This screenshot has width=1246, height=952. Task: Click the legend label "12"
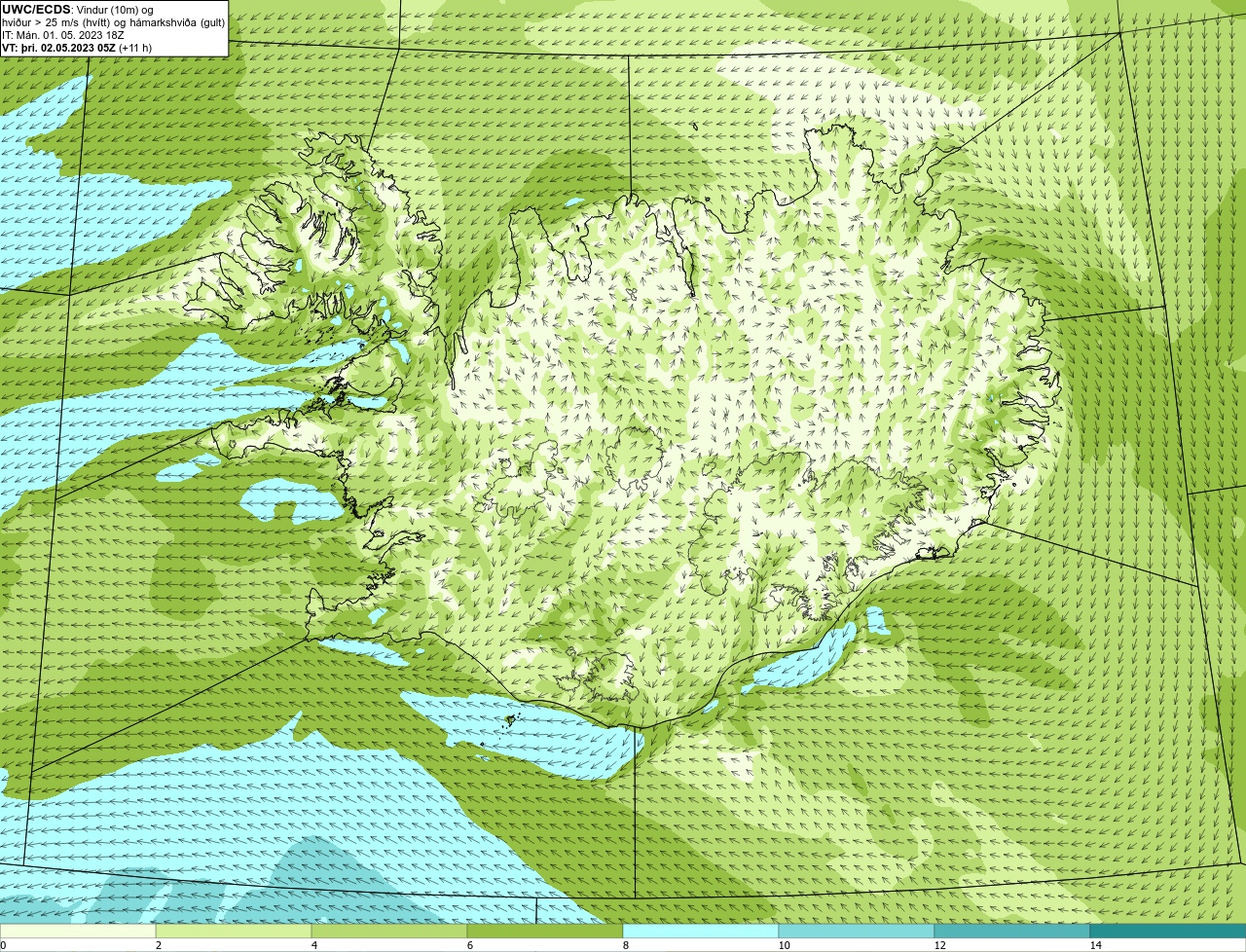coord(939,945)
